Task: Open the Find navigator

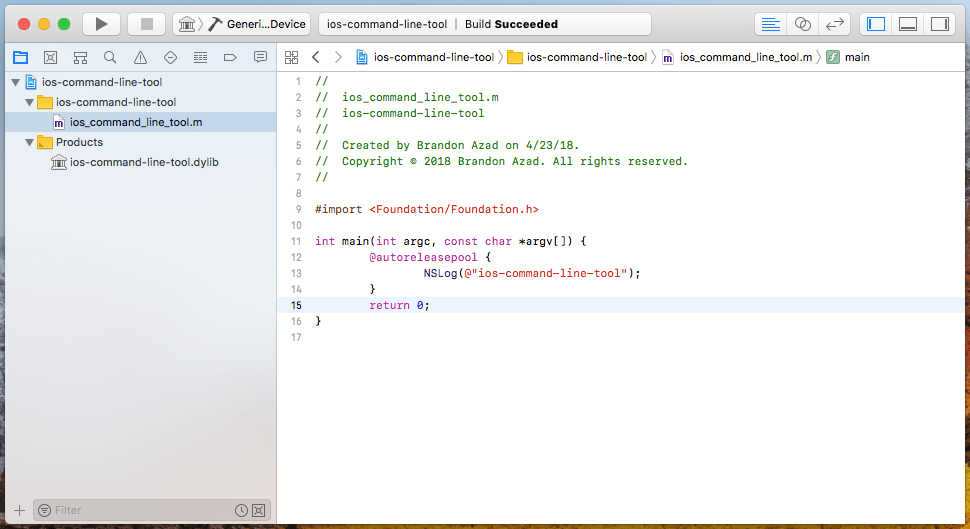Action: 110,58
